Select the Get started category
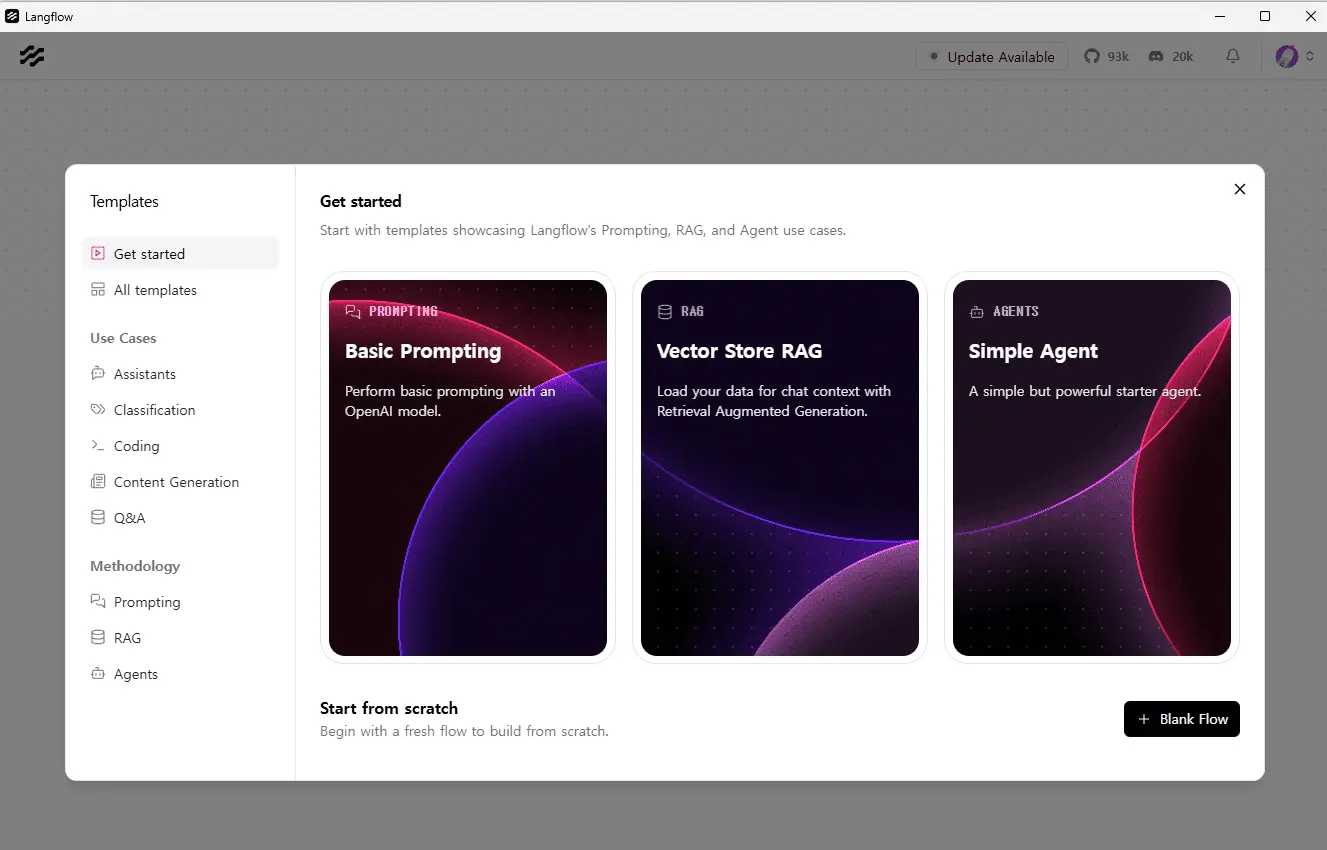Image resolution: width=1327 pixels, height=850 pixels. 180,254
